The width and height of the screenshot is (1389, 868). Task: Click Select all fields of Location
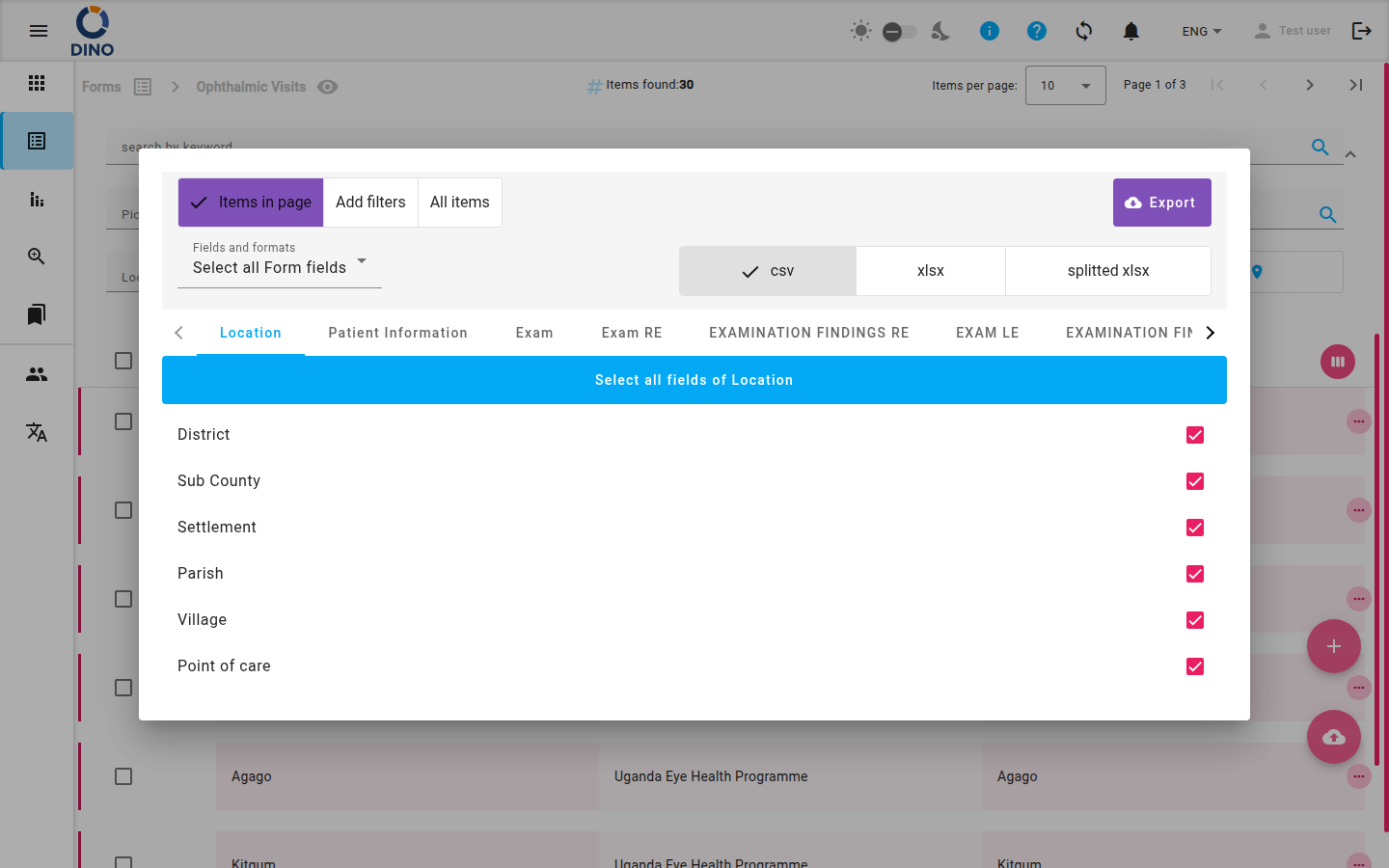tap(694, 380)
